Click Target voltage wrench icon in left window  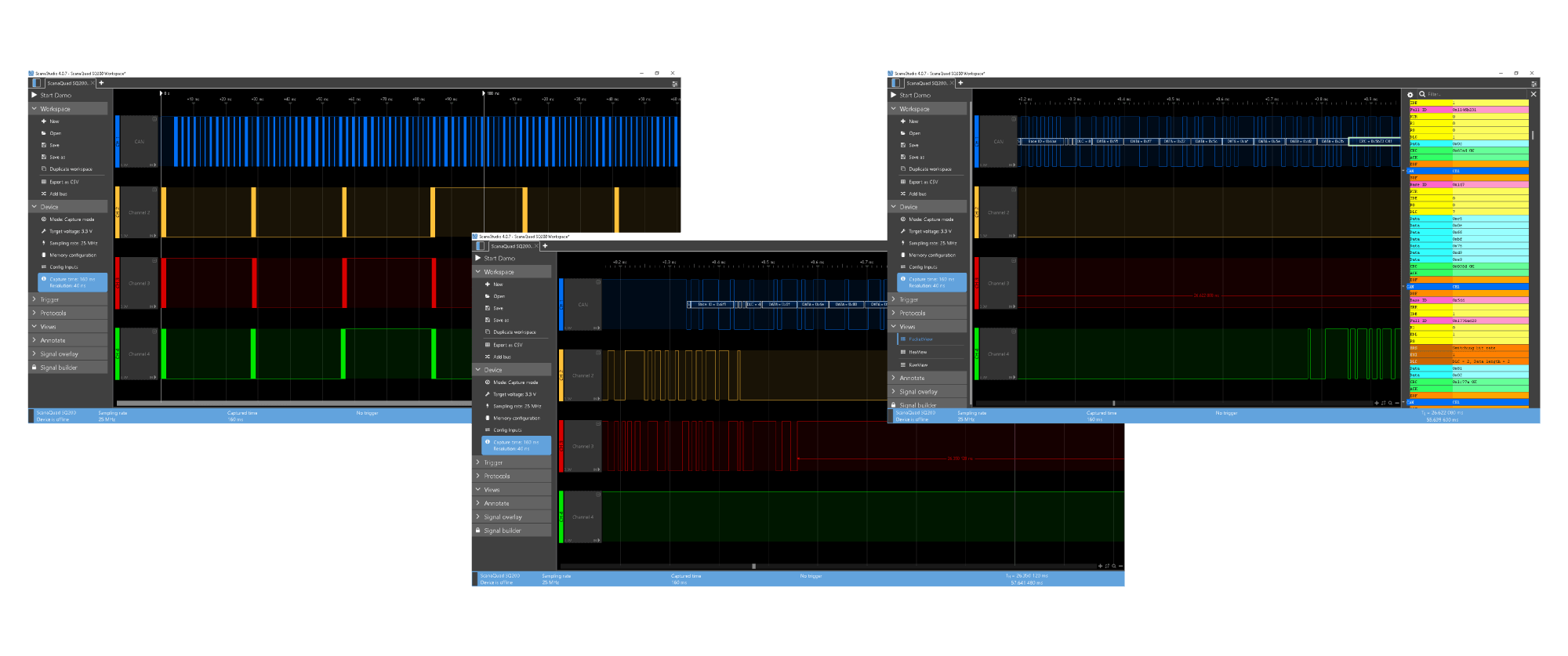pyautogui.click(x=44, y=231)
